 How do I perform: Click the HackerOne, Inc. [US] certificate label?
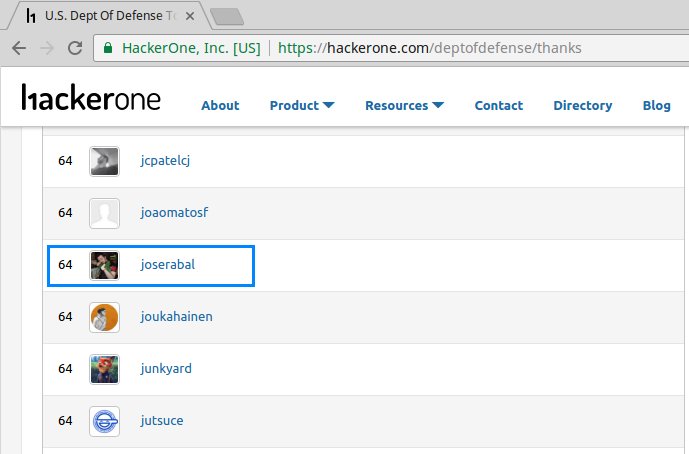click(191, 48)
